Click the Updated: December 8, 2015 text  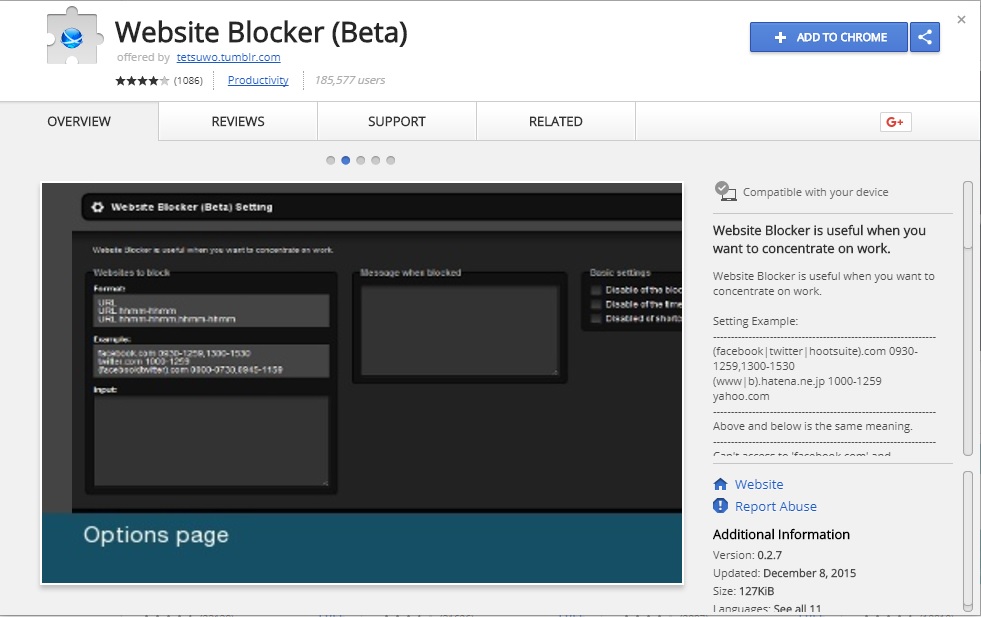pyautogui.click(x=784, y=573)
